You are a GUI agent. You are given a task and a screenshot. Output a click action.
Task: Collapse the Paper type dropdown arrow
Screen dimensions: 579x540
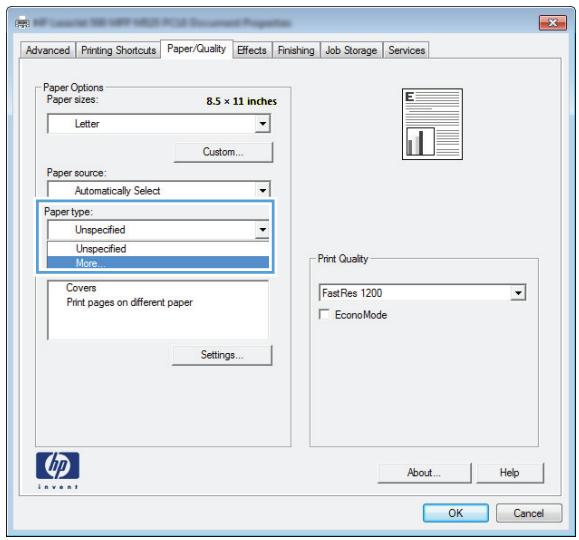pos(263,230)
